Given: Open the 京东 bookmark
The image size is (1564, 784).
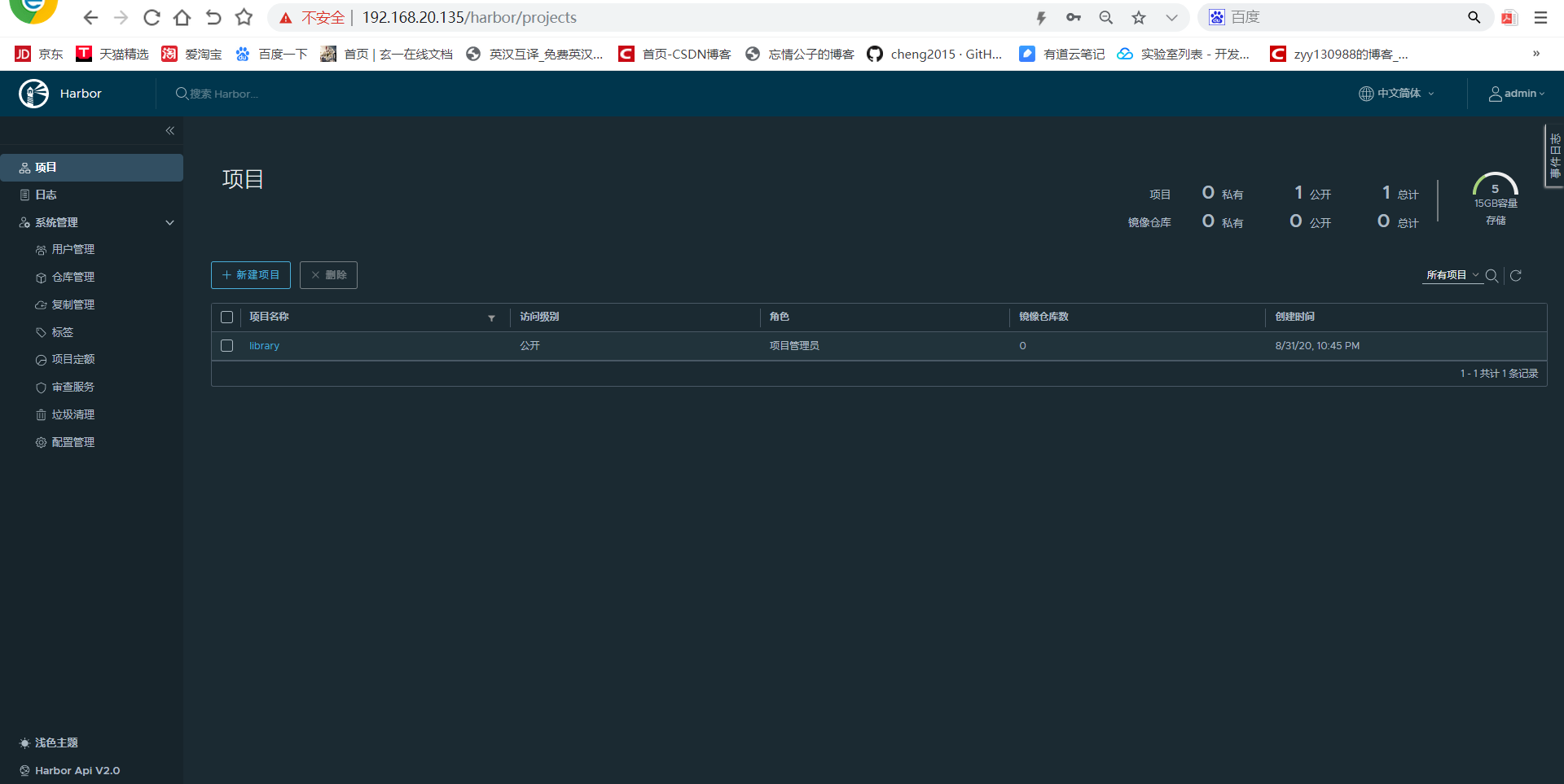Looking at the screenshot, I should (39, 54).
